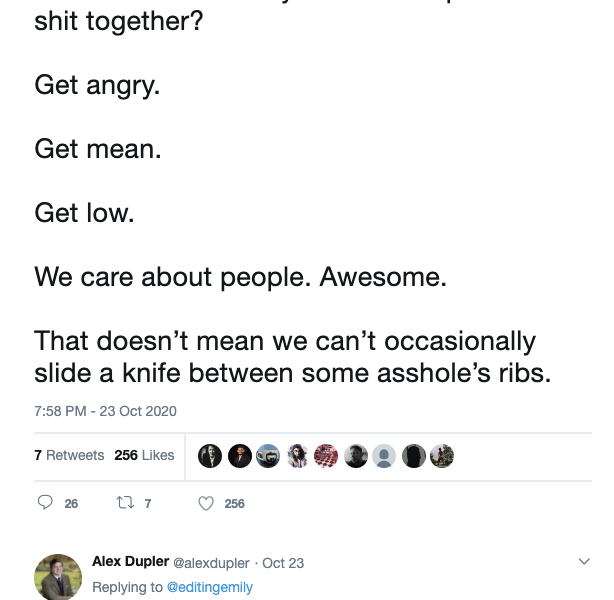This screenshot has height=600, width=614.
Task: Like the tweet with the heart icon
Action: click(206, 503)
